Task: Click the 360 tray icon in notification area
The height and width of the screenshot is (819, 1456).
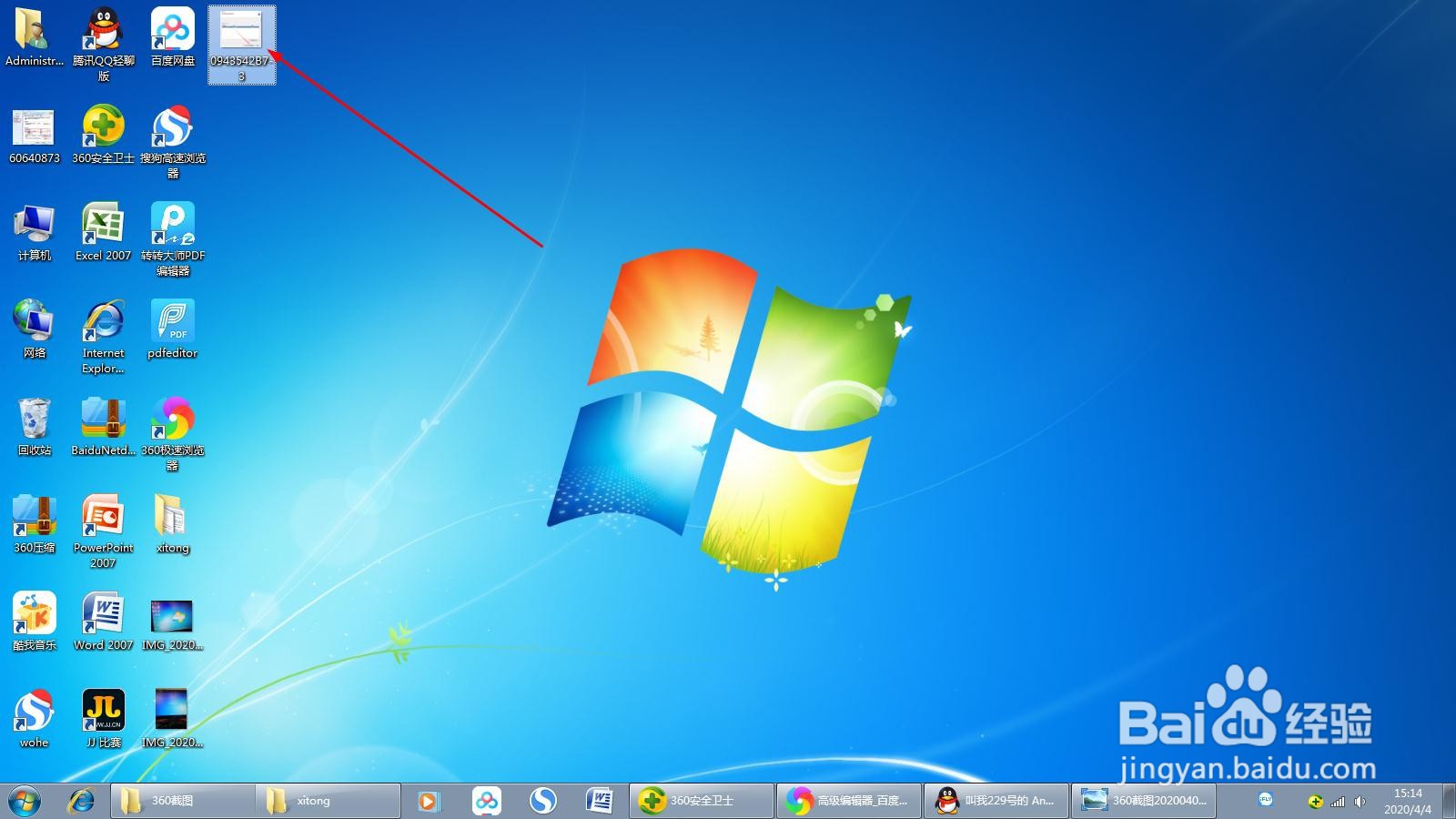Action: [x=1315, y=802]
